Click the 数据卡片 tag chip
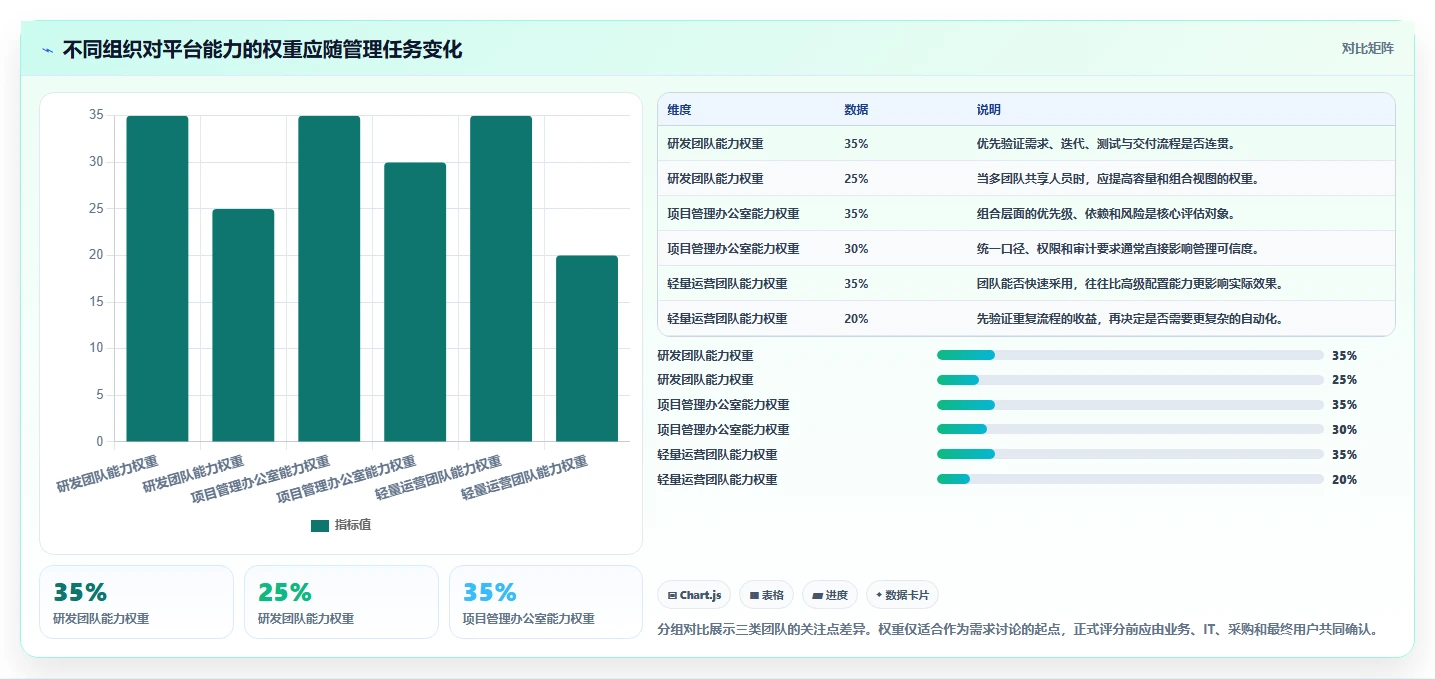Viewport: 1435px width, 679px height. 902,595
